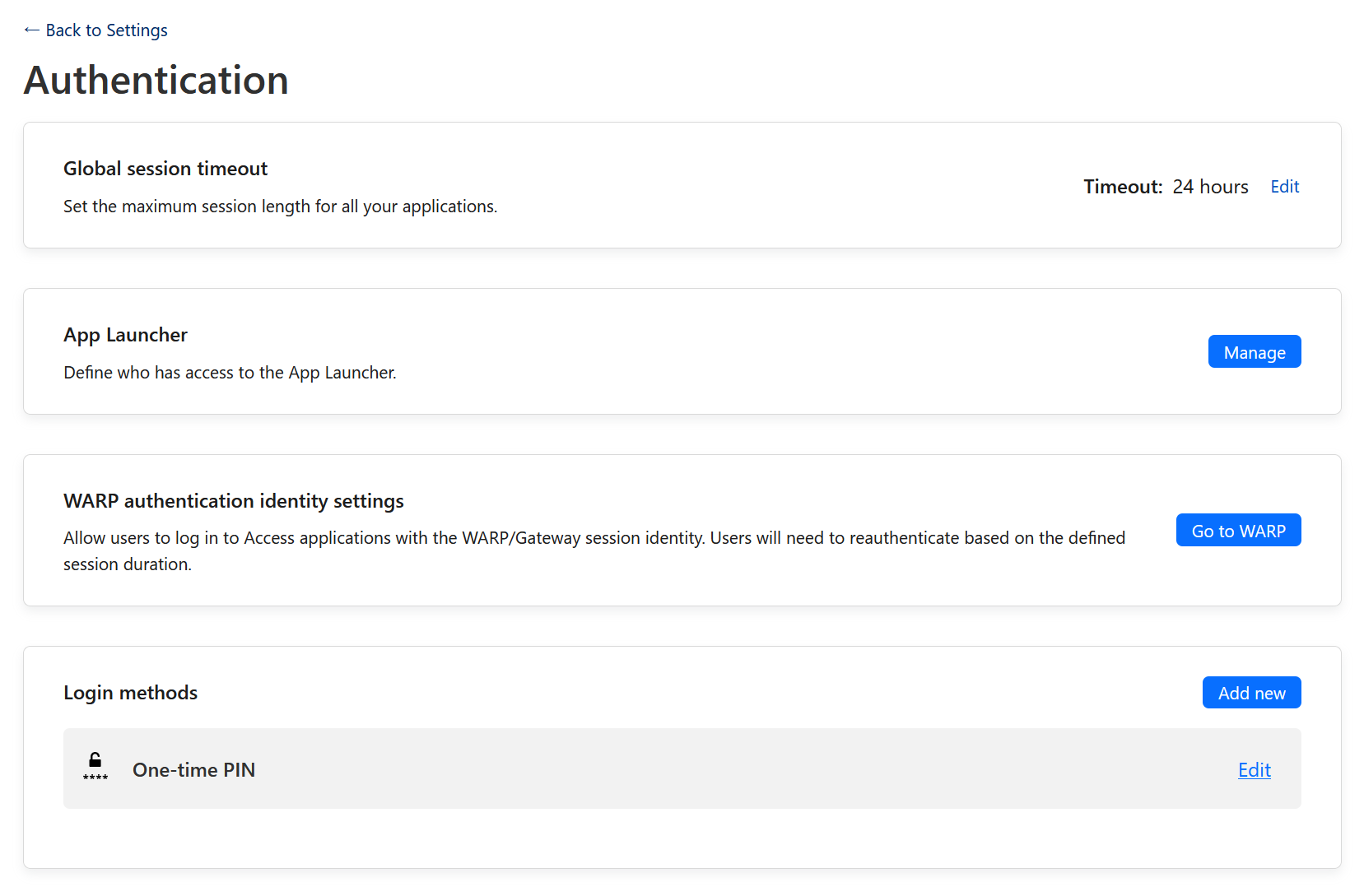This screenshot has height=896, width=1364.
Task: Click the Timeout value of 24 hours
Action: [1210, 186]
